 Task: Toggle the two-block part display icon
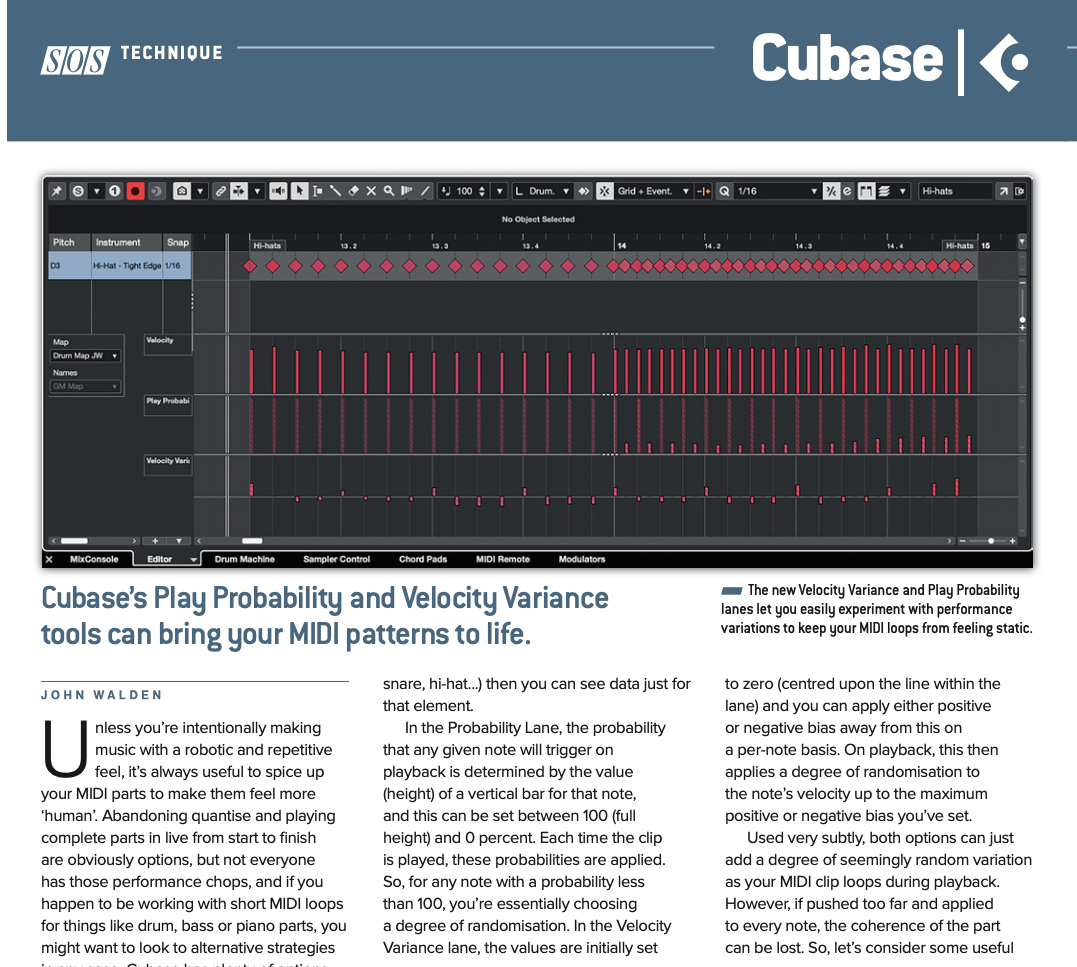pos(866,191)
